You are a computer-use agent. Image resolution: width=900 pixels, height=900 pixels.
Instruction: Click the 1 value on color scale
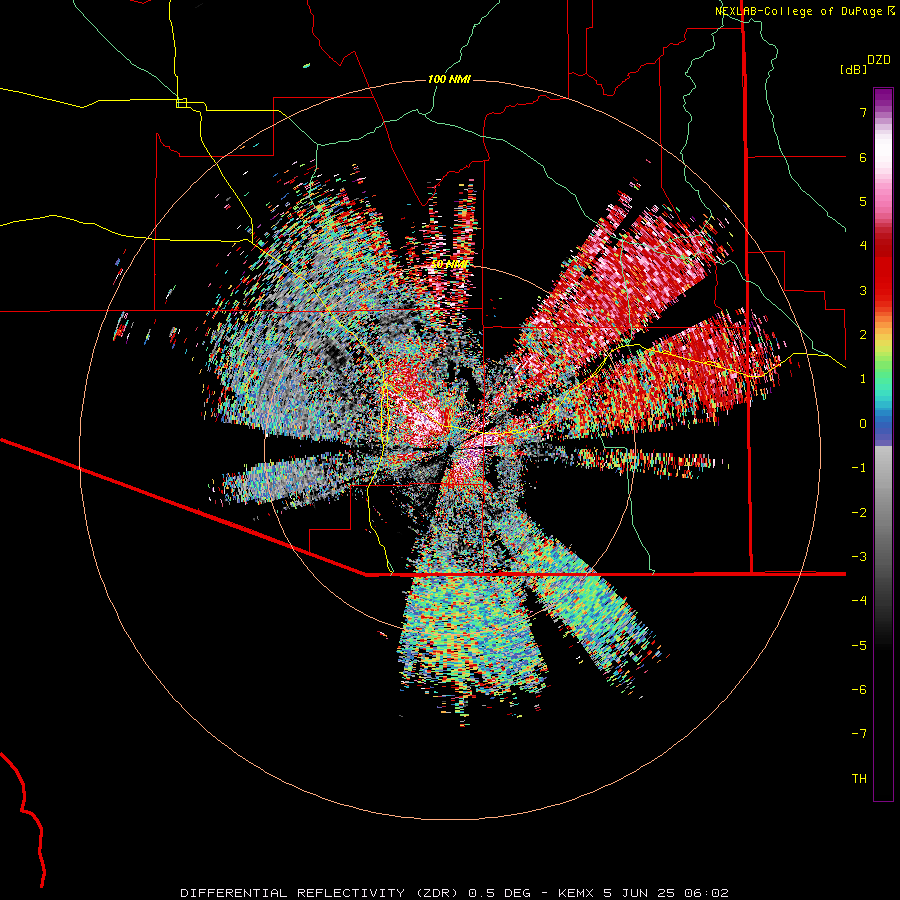(863, 379)
